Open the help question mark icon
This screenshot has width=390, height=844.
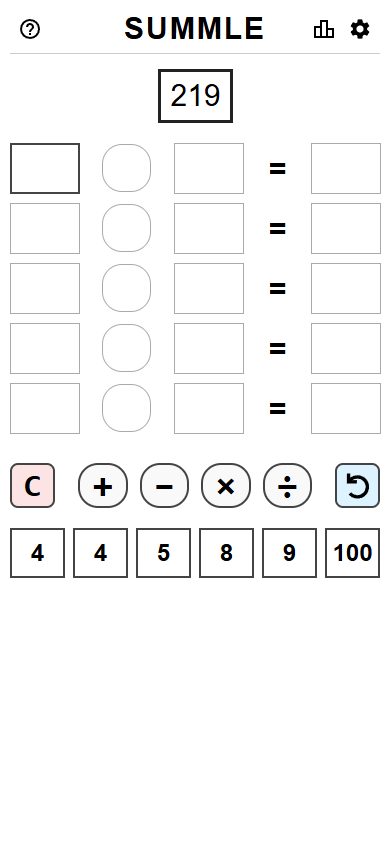click(30, 29)
